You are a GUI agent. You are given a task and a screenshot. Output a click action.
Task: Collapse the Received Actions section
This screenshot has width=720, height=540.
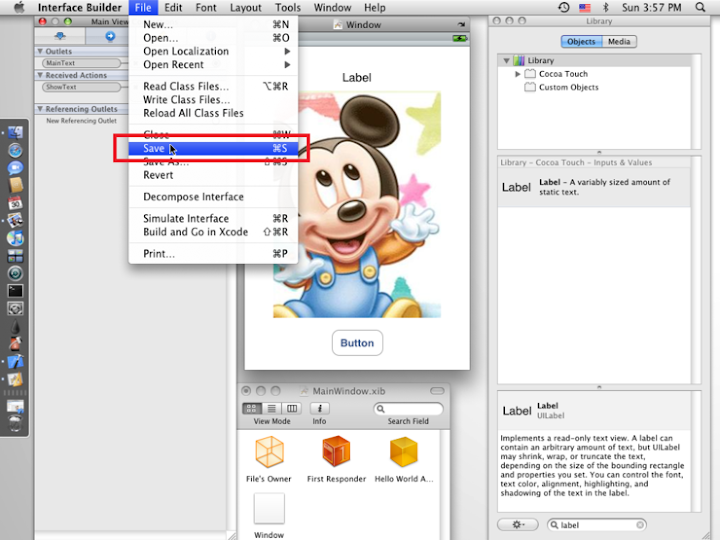[x=40, y=75]
